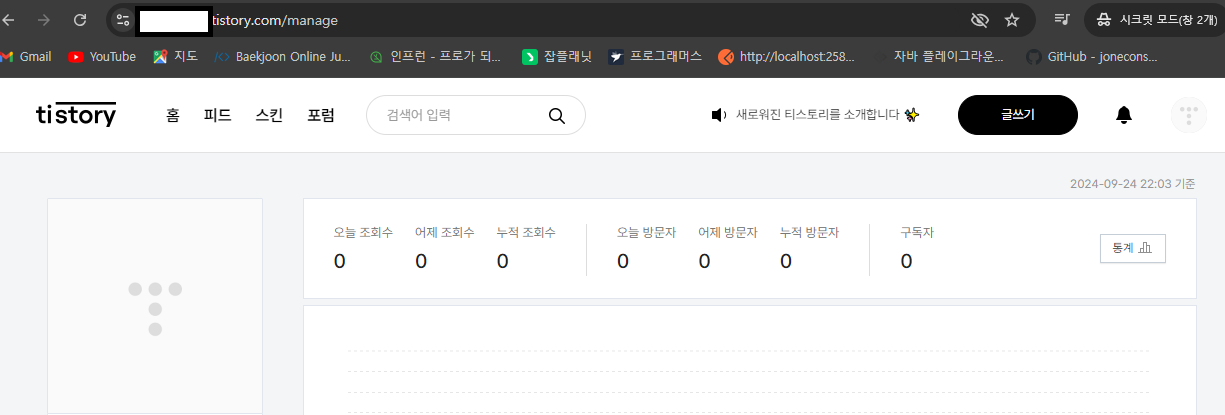This screenshot has height=415, width=1225.
Task: Open the 프로그래머스 bookmark
Action: click(655, 57)
